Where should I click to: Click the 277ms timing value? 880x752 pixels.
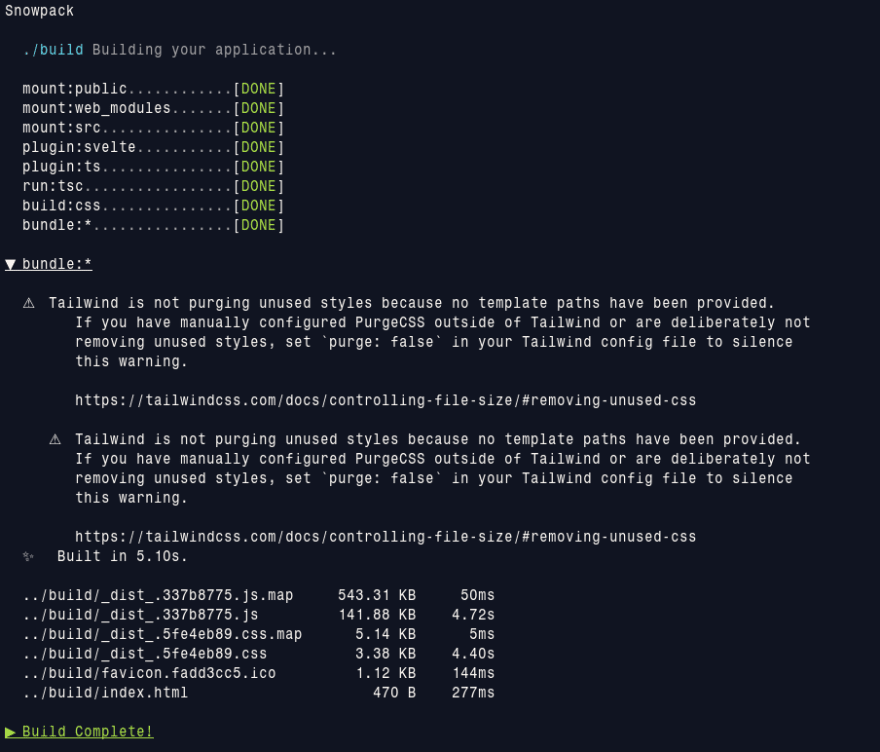473,693
